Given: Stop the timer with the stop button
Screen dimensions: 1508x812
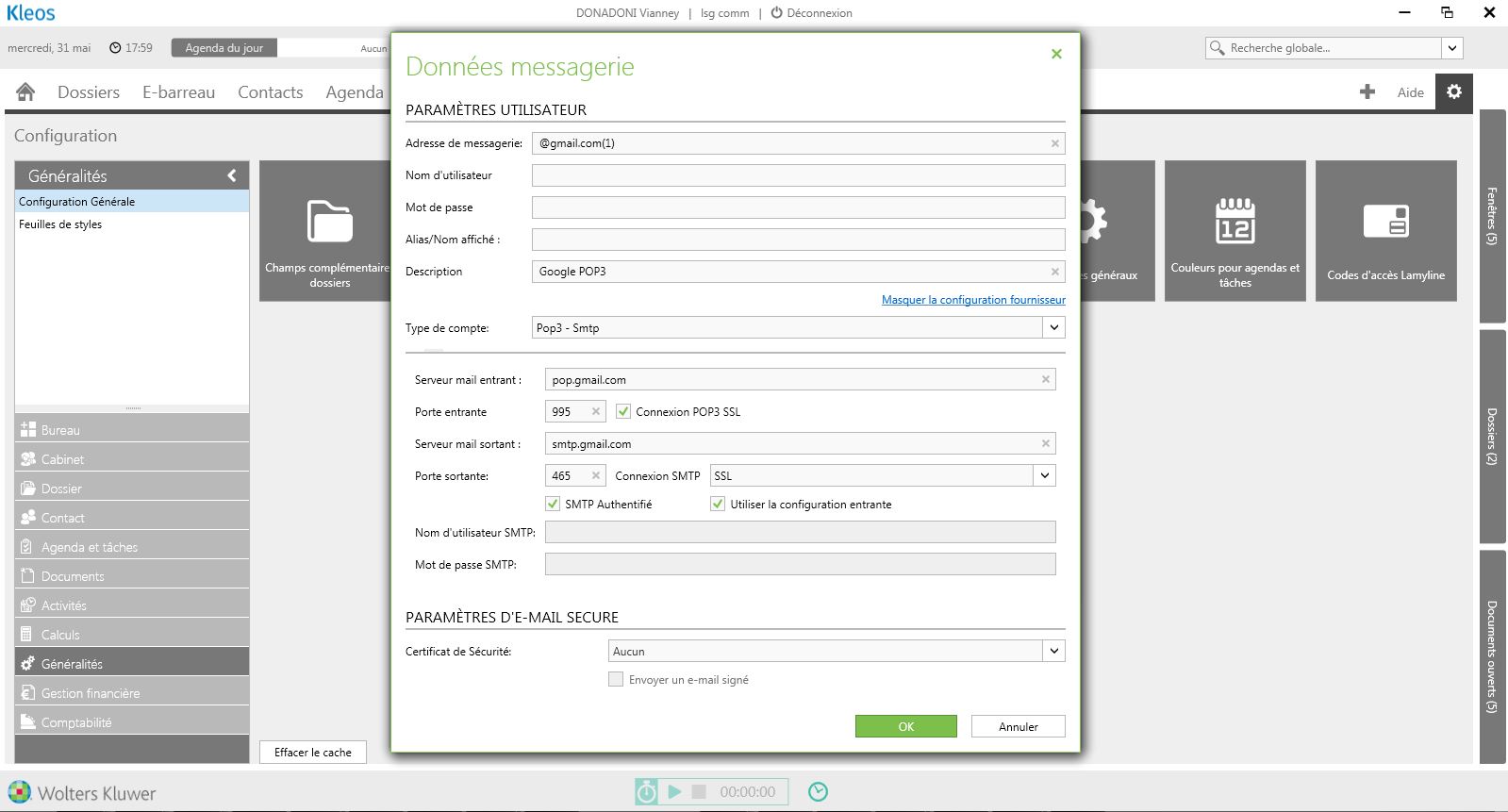Looking at the screenshot, I should (x=699, y=791).
